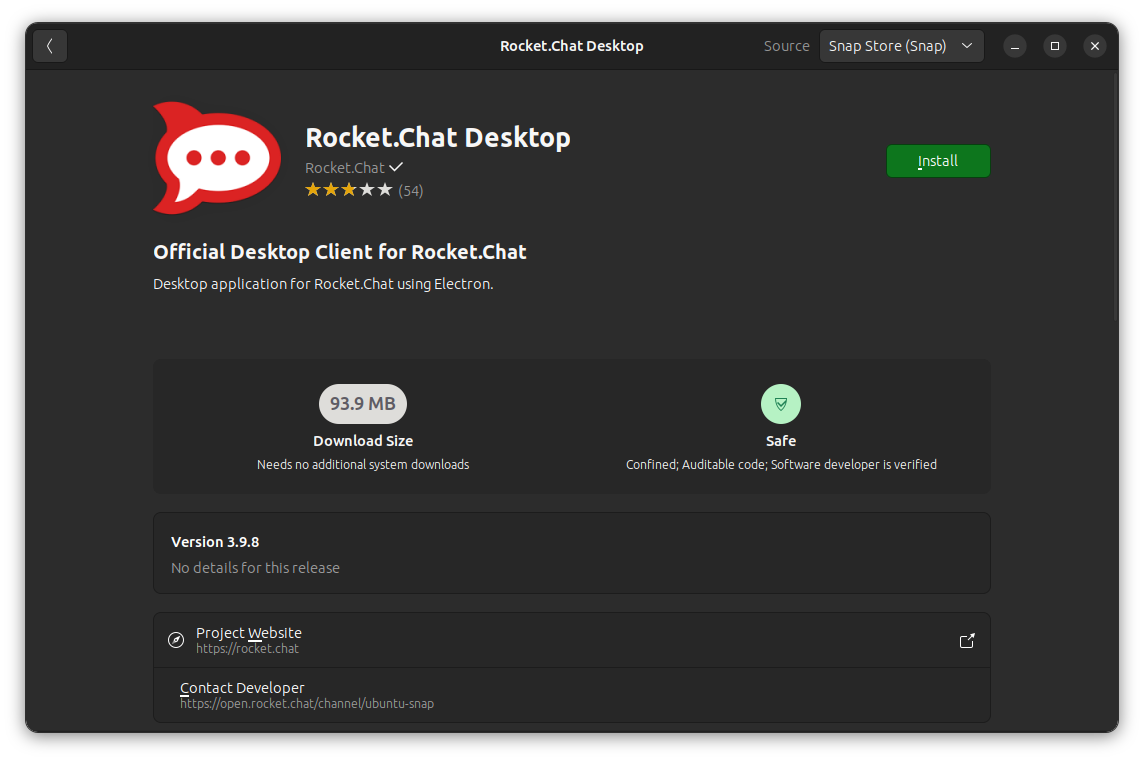
Task: Maximize the software window
Action: pyautogui.click(x=1055, y=46)
